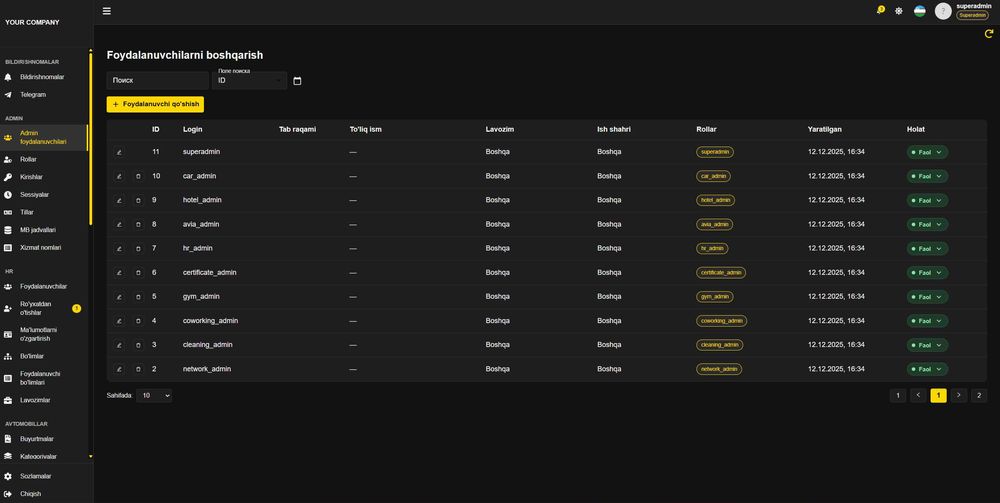
Task: Open MB jadvallari in the sidebar
Action: pyautogui.click(x=43, y=230)
